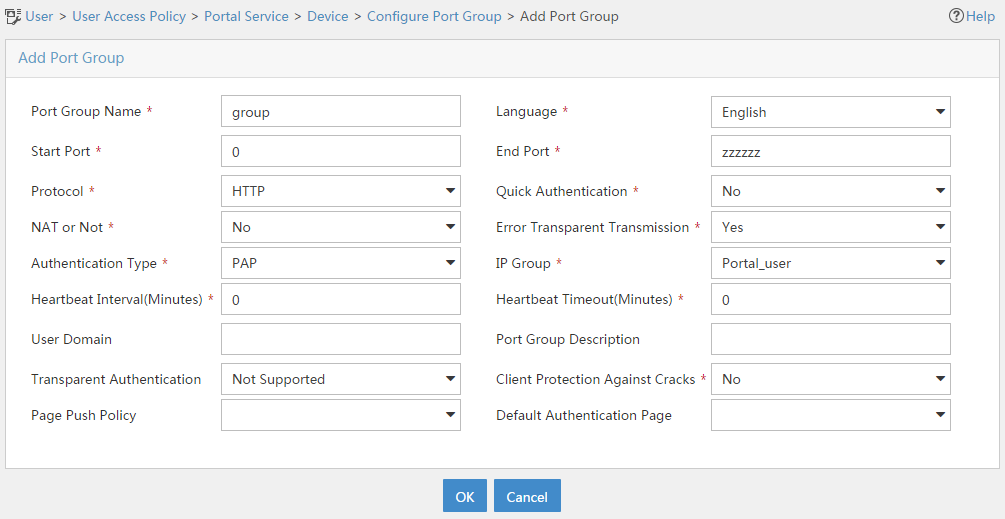This screenshot has height=519, width=1005.
Task: Click the Help question mark icon
Action: tap(956, 16)
